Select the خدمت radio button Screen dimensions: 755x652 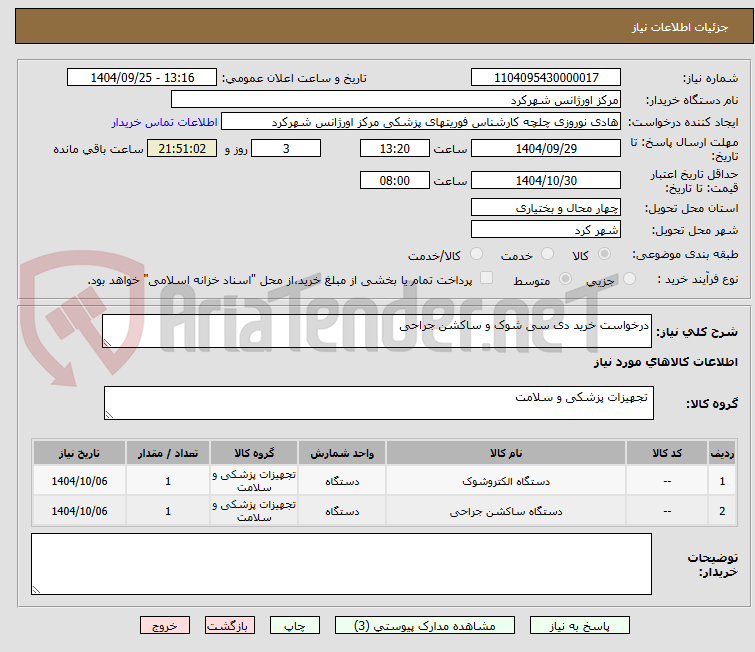point(547,254)
